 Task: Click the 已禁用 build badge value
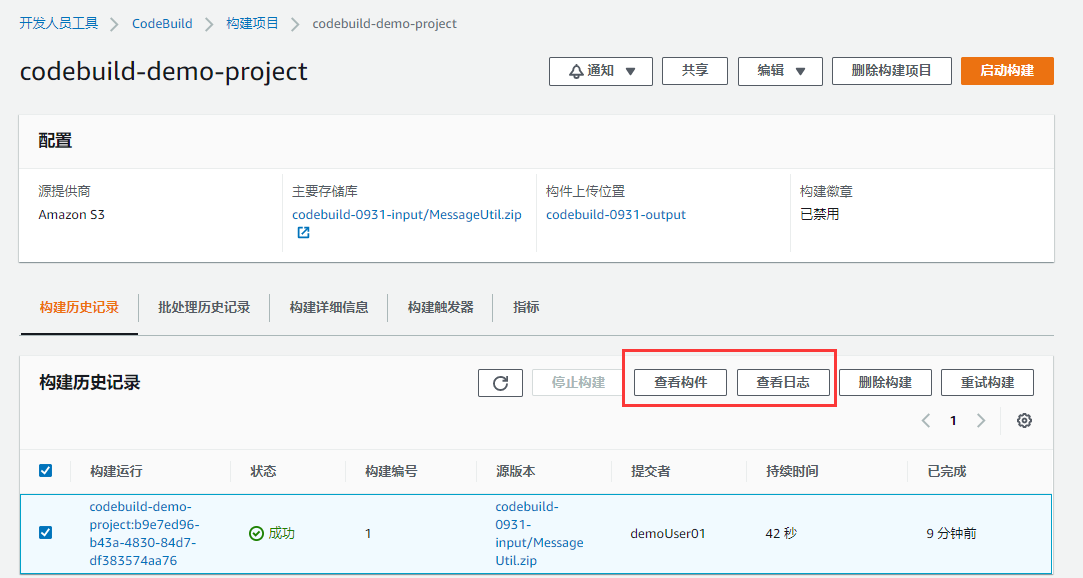[x=820, y=215]
